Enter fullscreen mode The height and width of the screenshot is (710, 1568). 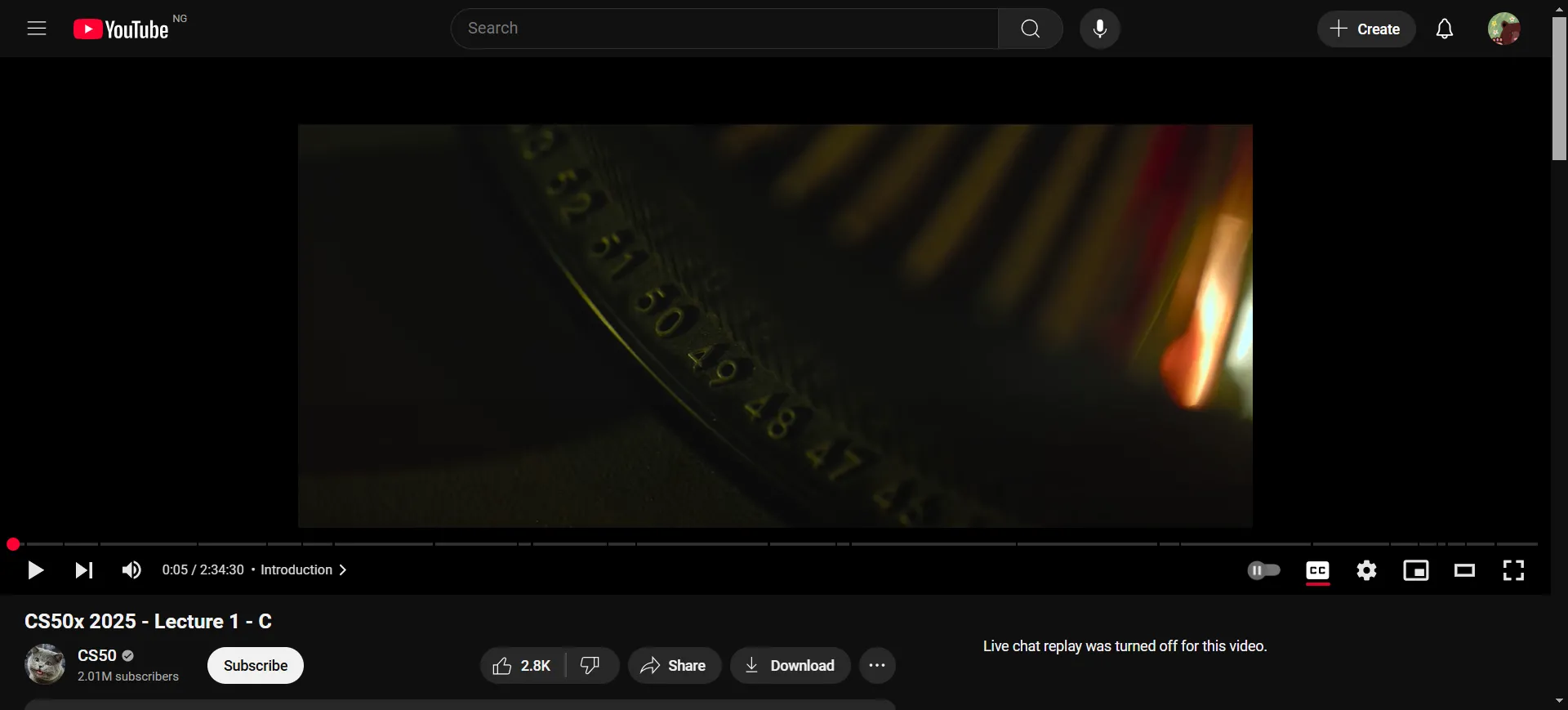1513,570
